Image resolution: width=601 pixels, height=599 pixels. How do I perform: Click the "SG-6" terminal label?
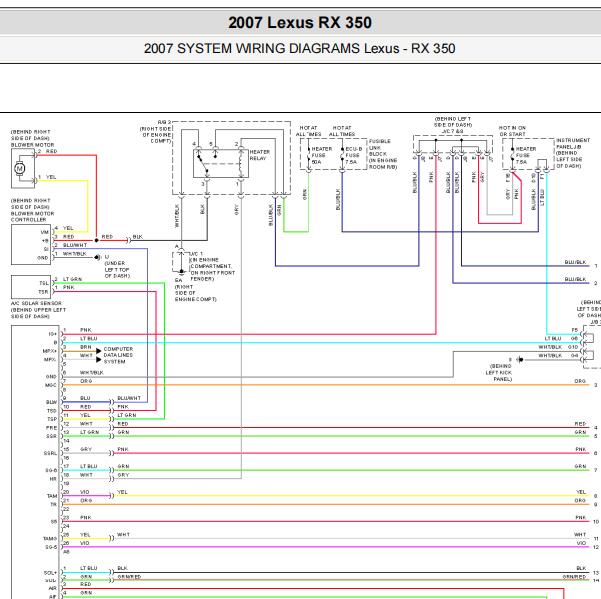click(51, 470)
